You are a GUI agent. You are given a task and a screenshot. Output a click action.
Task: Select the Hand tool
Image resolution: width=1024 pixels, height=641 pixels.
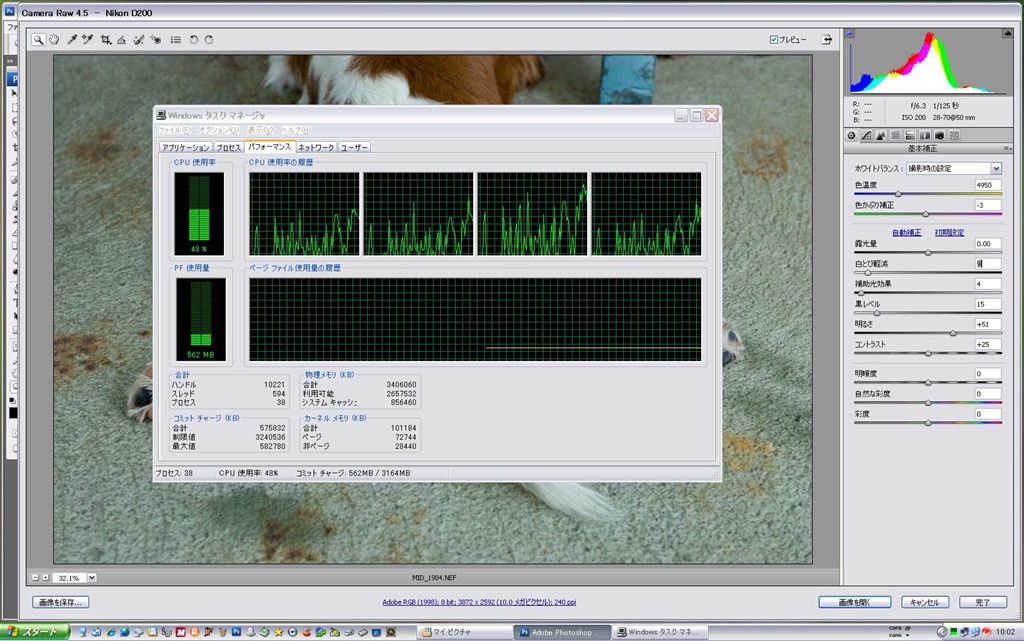[54, 40]
